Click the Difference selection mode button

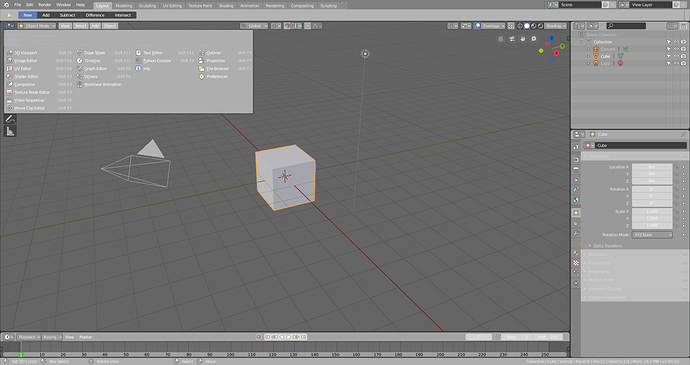click(95, 15)
